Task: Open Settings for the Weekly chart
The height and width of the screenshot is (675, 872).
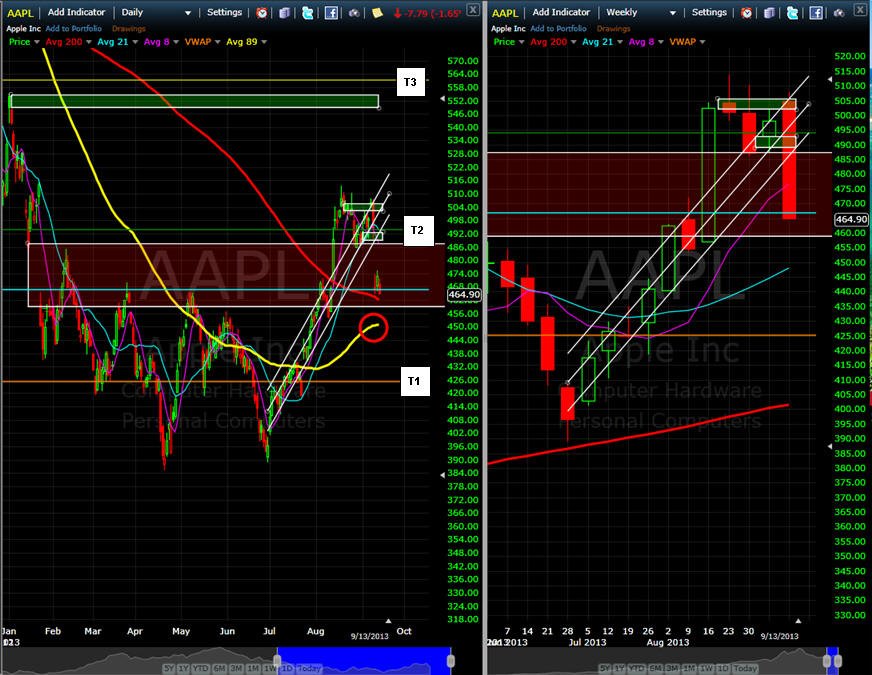Action: pyautogui.click(x=709, y=12)
